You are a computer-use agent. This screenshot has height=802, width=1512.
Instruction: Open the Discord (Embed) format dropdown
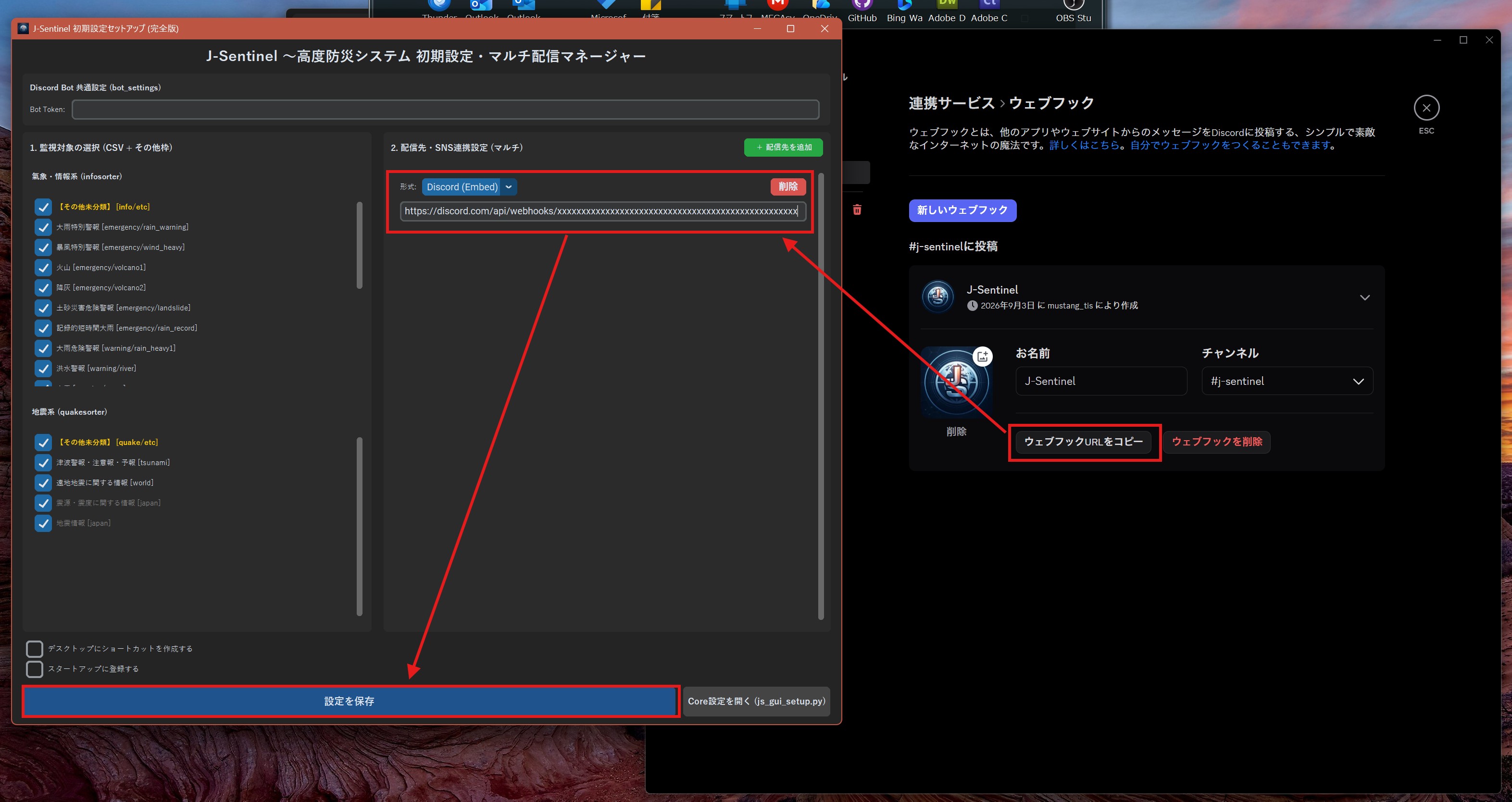pos(469,187)
